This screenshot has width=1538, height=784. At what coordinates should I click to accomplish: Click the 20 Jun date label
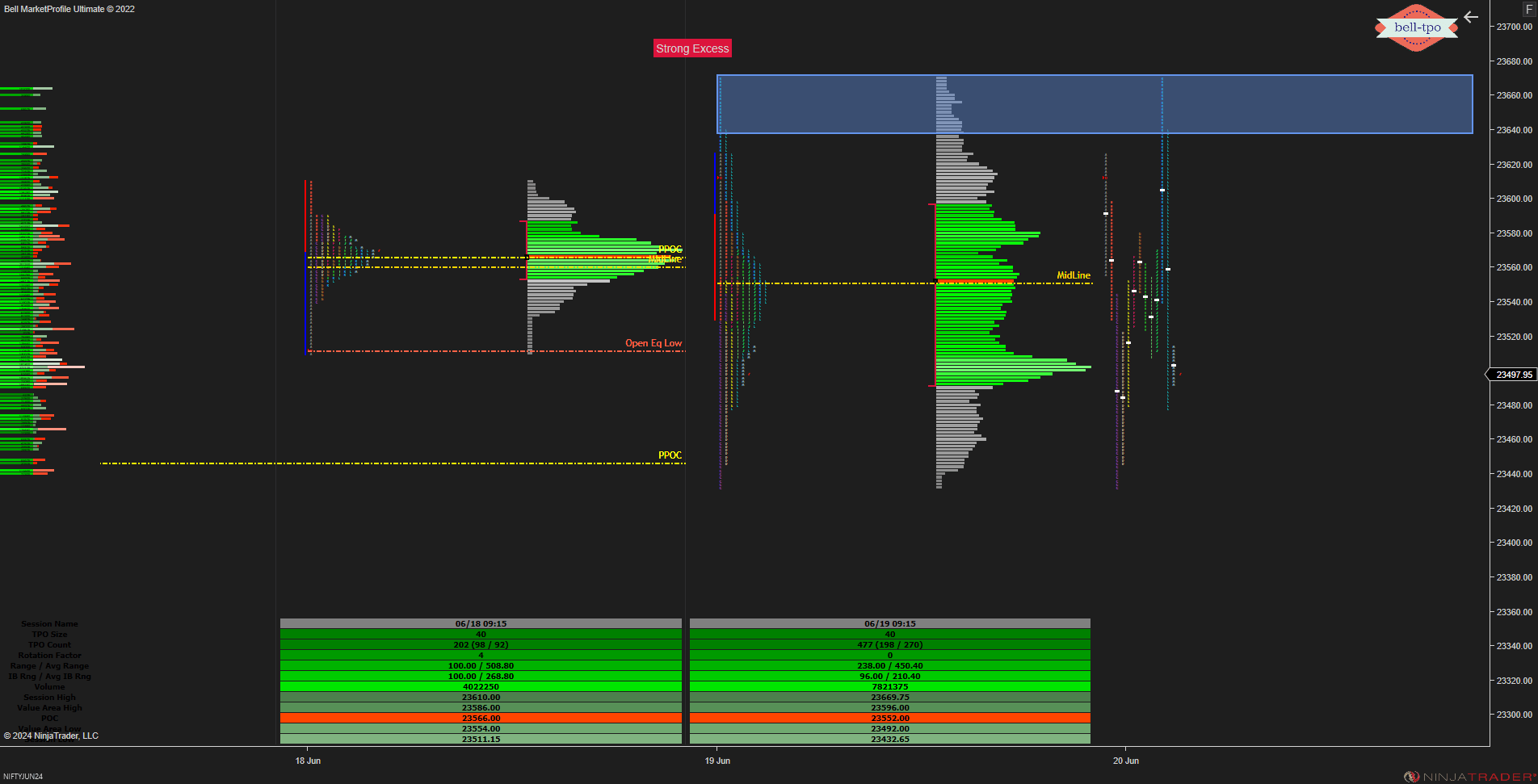[1126, 761]
